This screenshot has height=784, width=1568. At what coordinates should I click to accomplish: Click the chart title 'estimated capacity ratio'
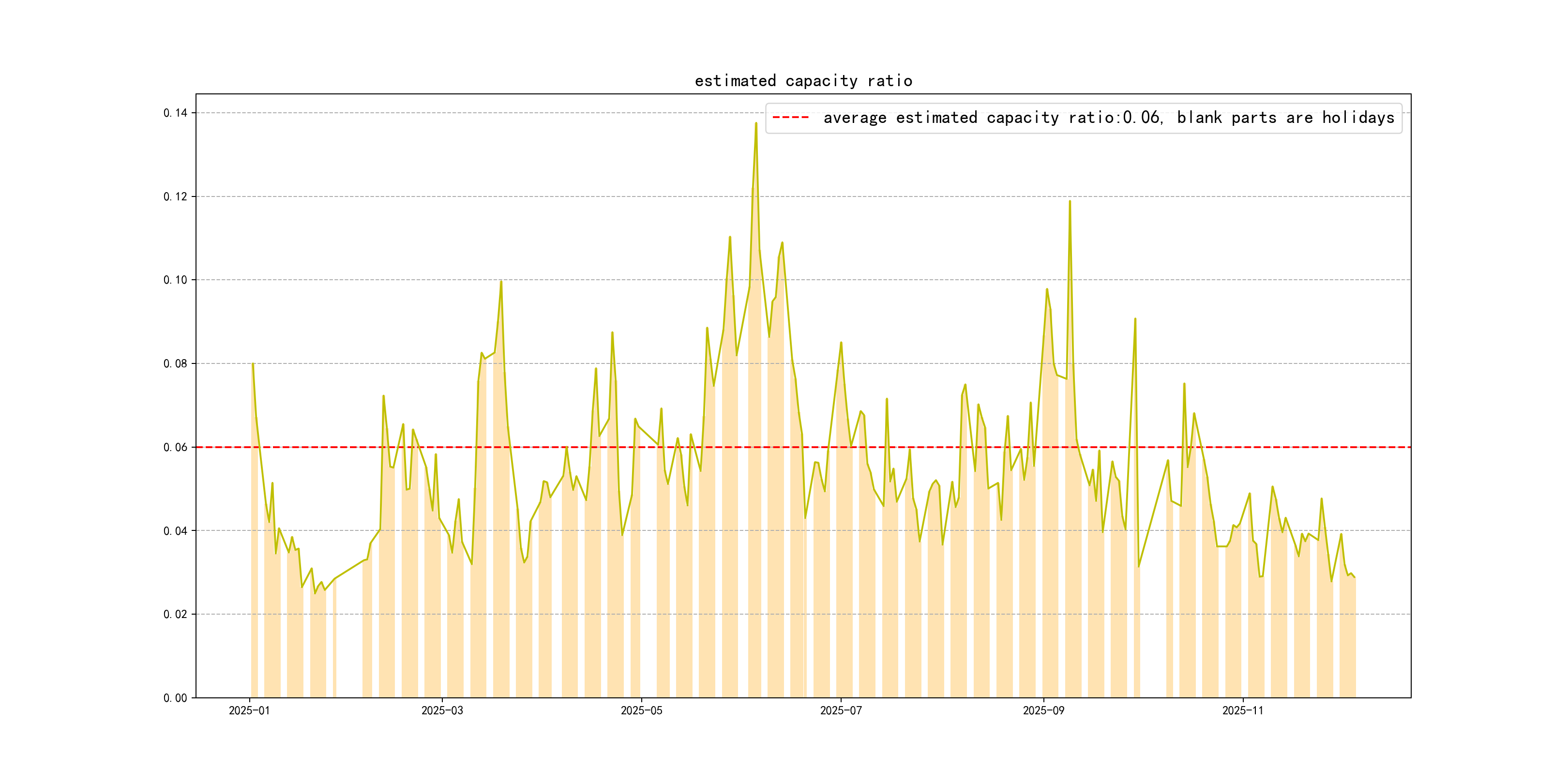coord(803,81)
